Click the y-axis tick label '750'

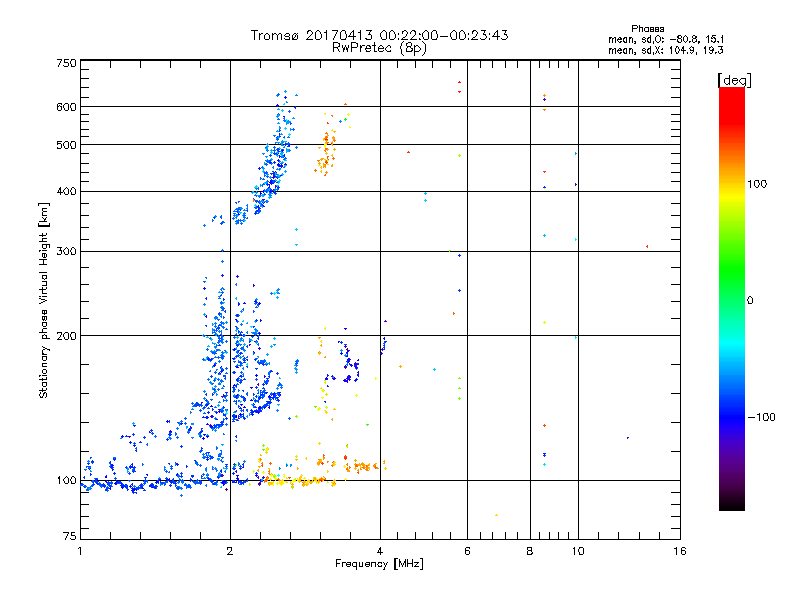coord(67,63)
